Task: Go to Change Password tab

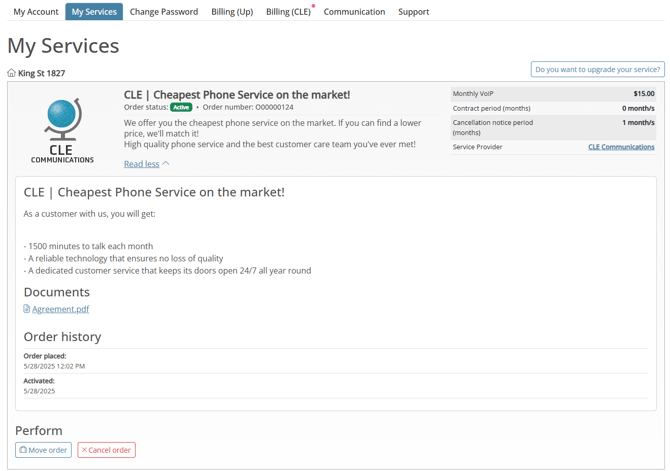Action: tap(164, 12)
